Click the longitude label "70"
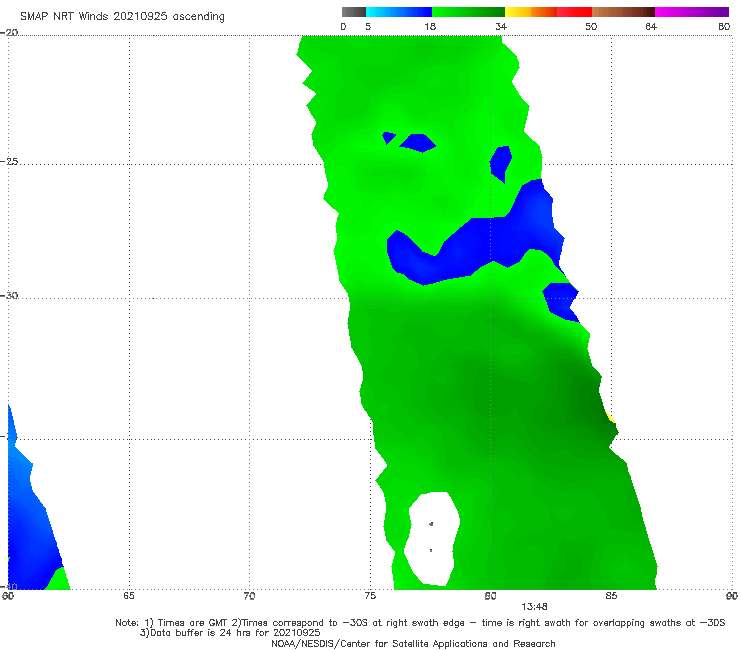The width and height of the screenshot is (740, 650). 249,596
